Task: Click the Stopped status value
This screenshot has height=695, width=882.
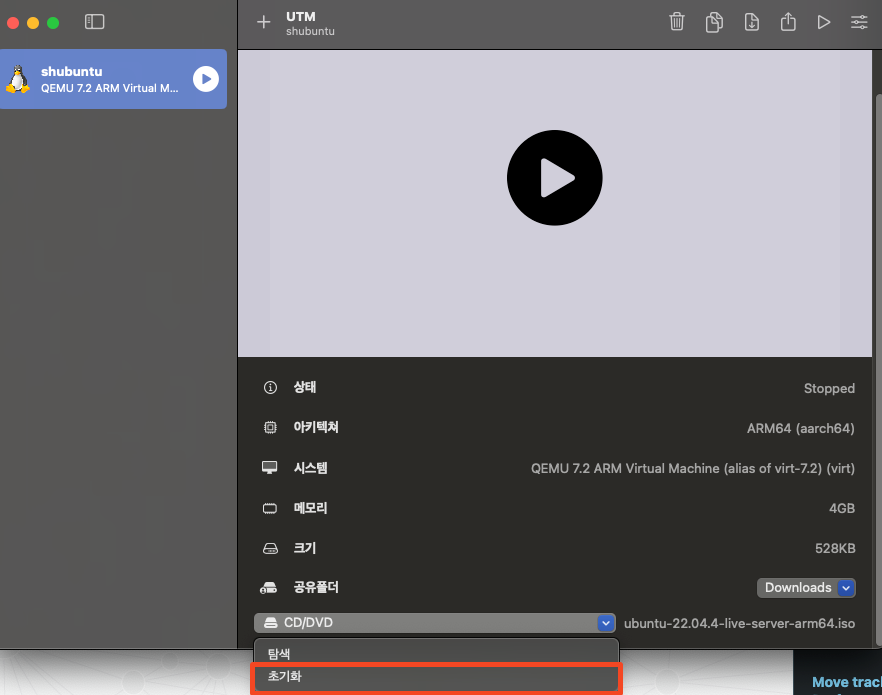Action: [x=829, y=389]
